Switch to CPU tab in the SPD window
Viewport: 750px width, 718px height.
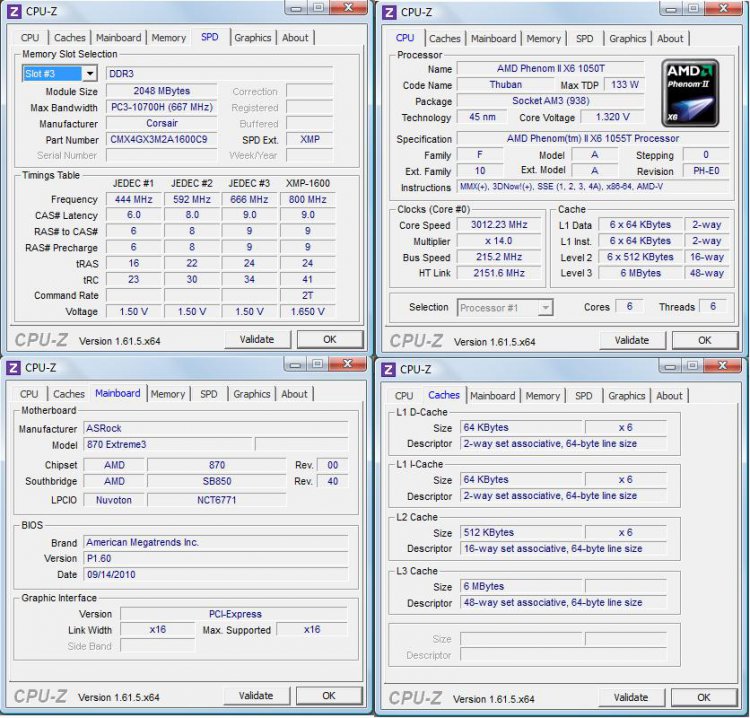tap(30, 38)
